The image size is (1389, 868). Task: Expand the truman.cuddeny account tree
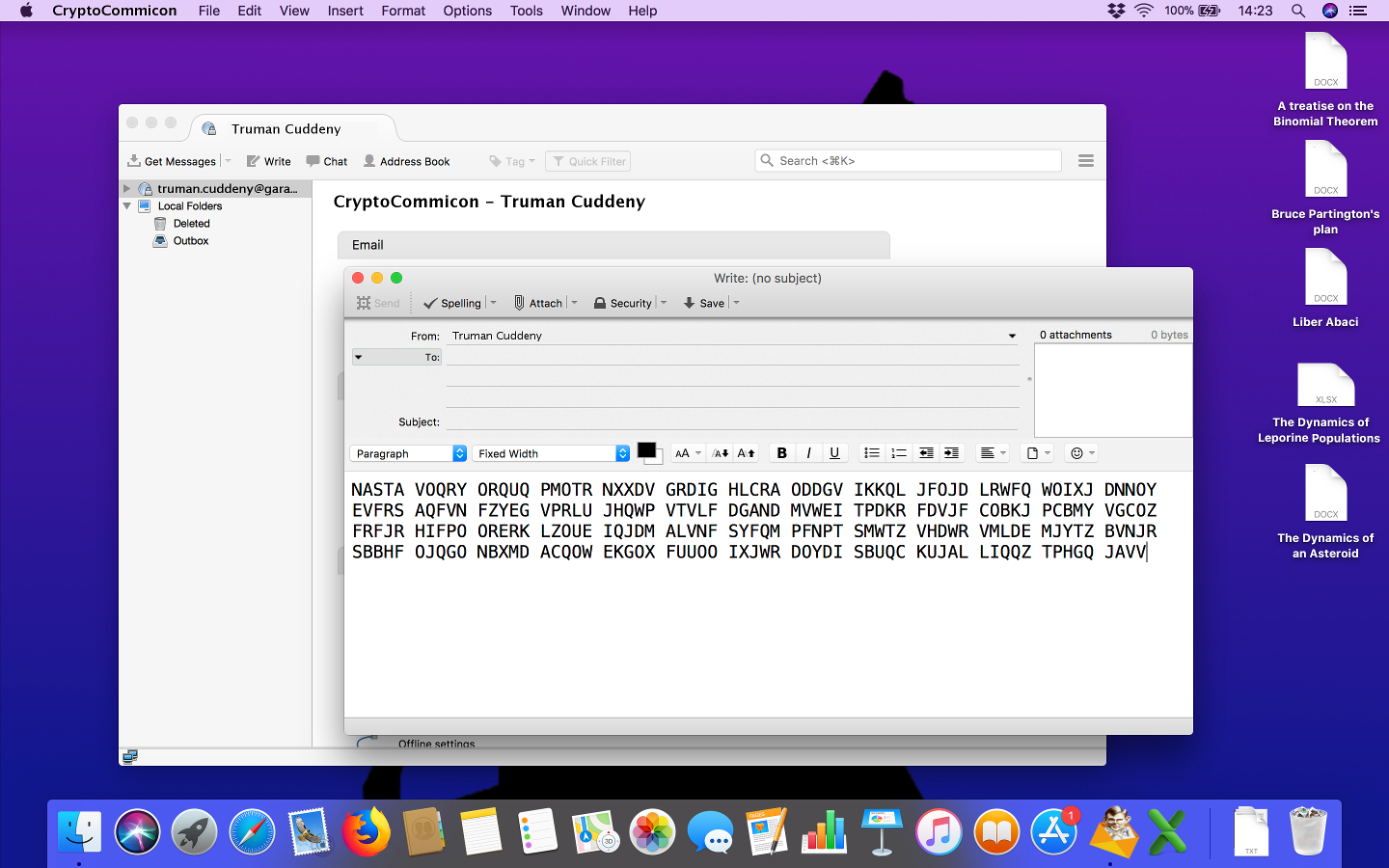pyautogui.click(x=126, y=189)
